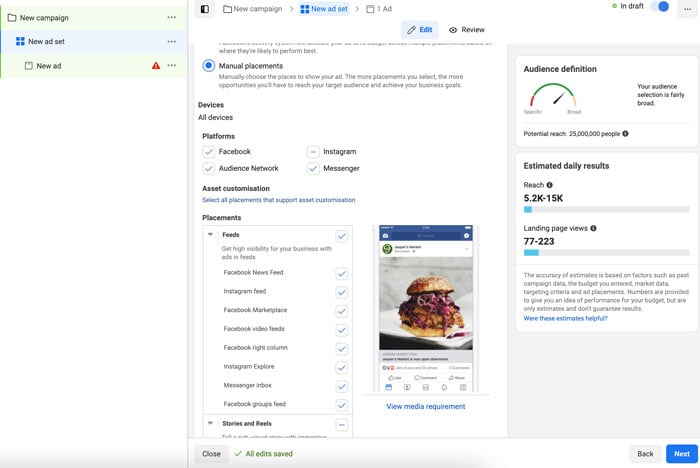The image size is (700, 468).
Task: Select New ad in sidebar tree
Action: [94, 66]
